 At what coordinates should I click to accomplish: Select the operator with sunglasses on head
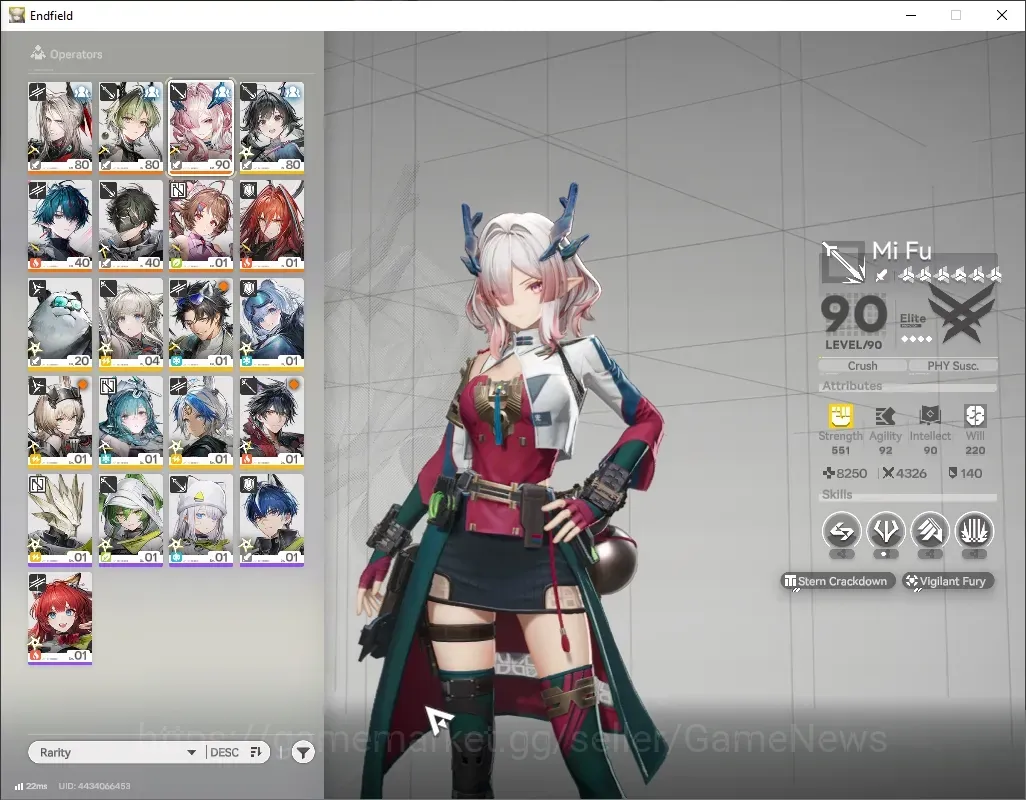pyautogui.click(x=201, y=324)
